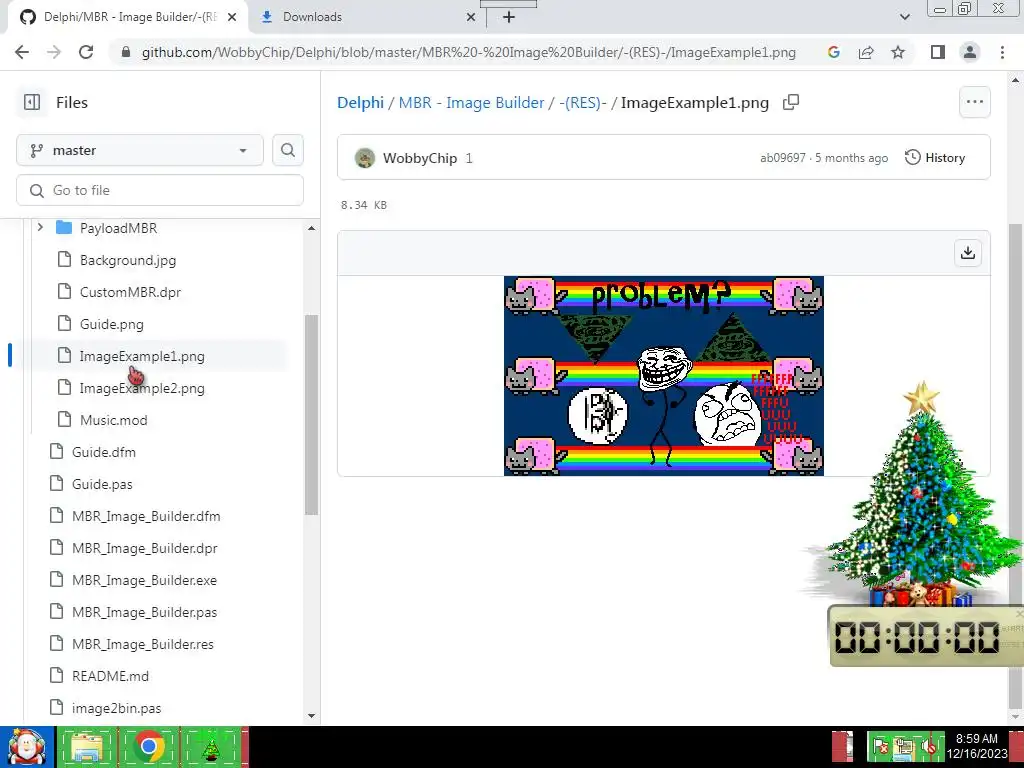This screenshot has height=768, width=1024.
Task: Open Guide.dfm in the file tree
Action: [104, 452]
